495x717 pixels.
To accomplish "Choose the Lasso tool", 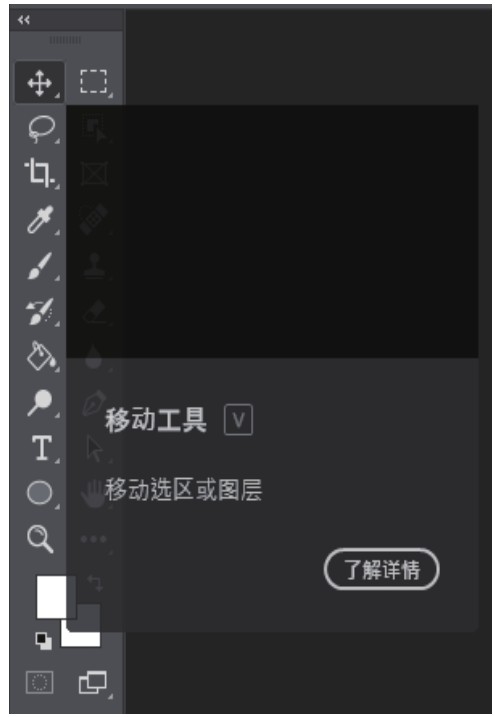I will click(x=41, y=128).
